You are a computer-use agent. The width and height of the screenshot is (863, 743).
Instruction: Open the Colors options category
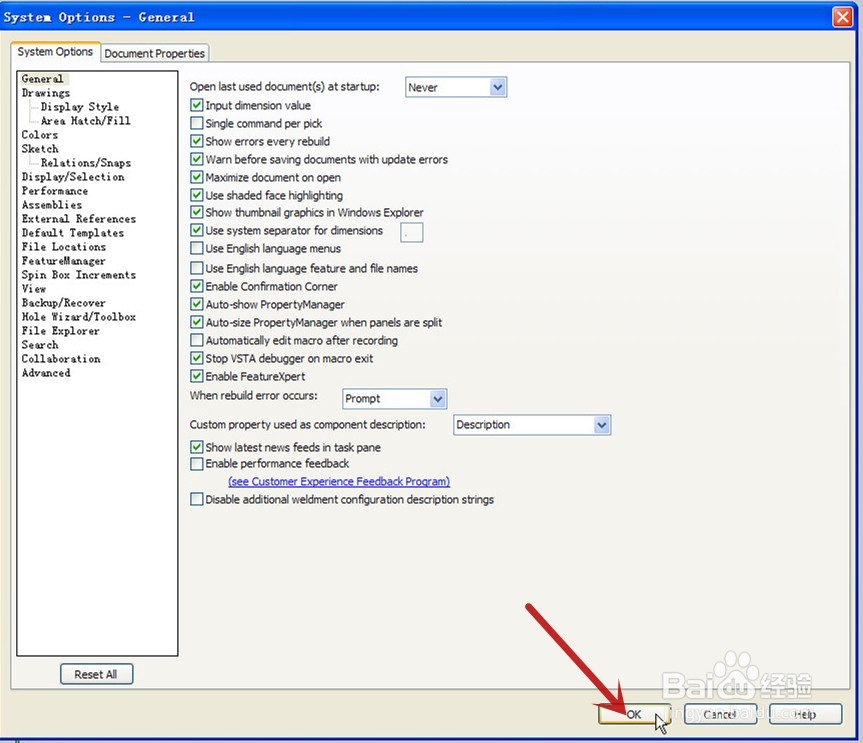(x=40, y=134)
